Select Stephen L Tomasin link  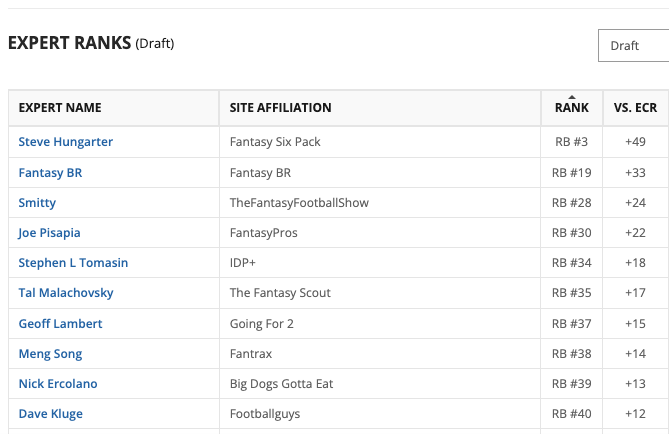coord(73,263)
